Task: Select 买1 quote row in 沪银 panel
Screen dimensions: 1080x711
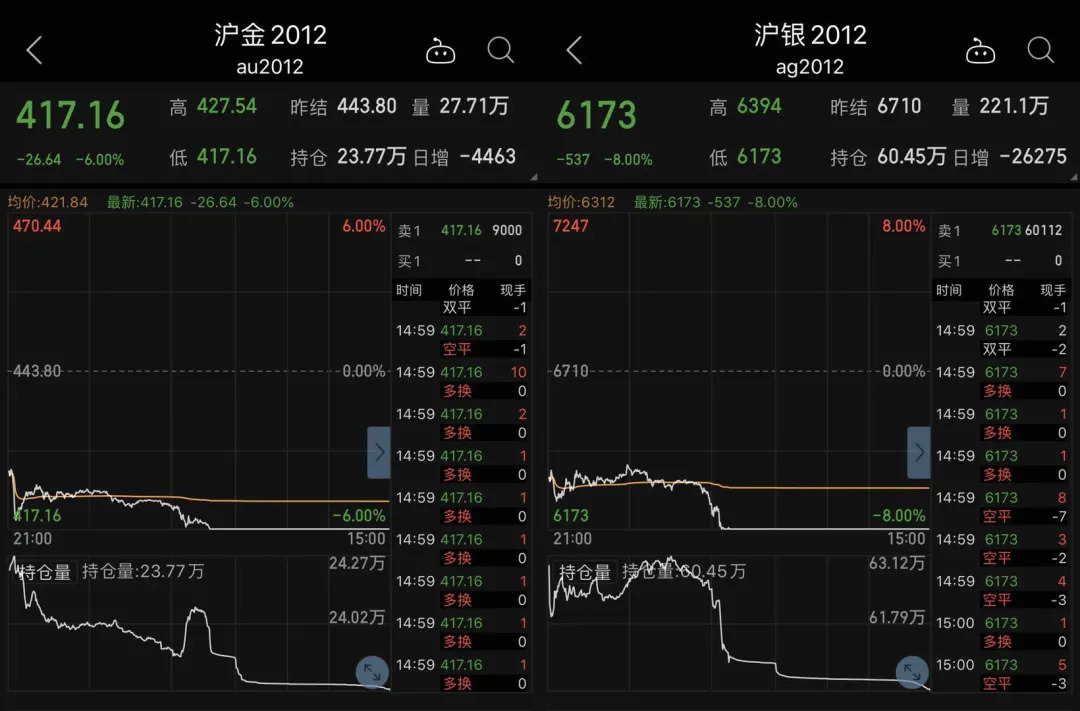Action: [x=1000, y=261]
